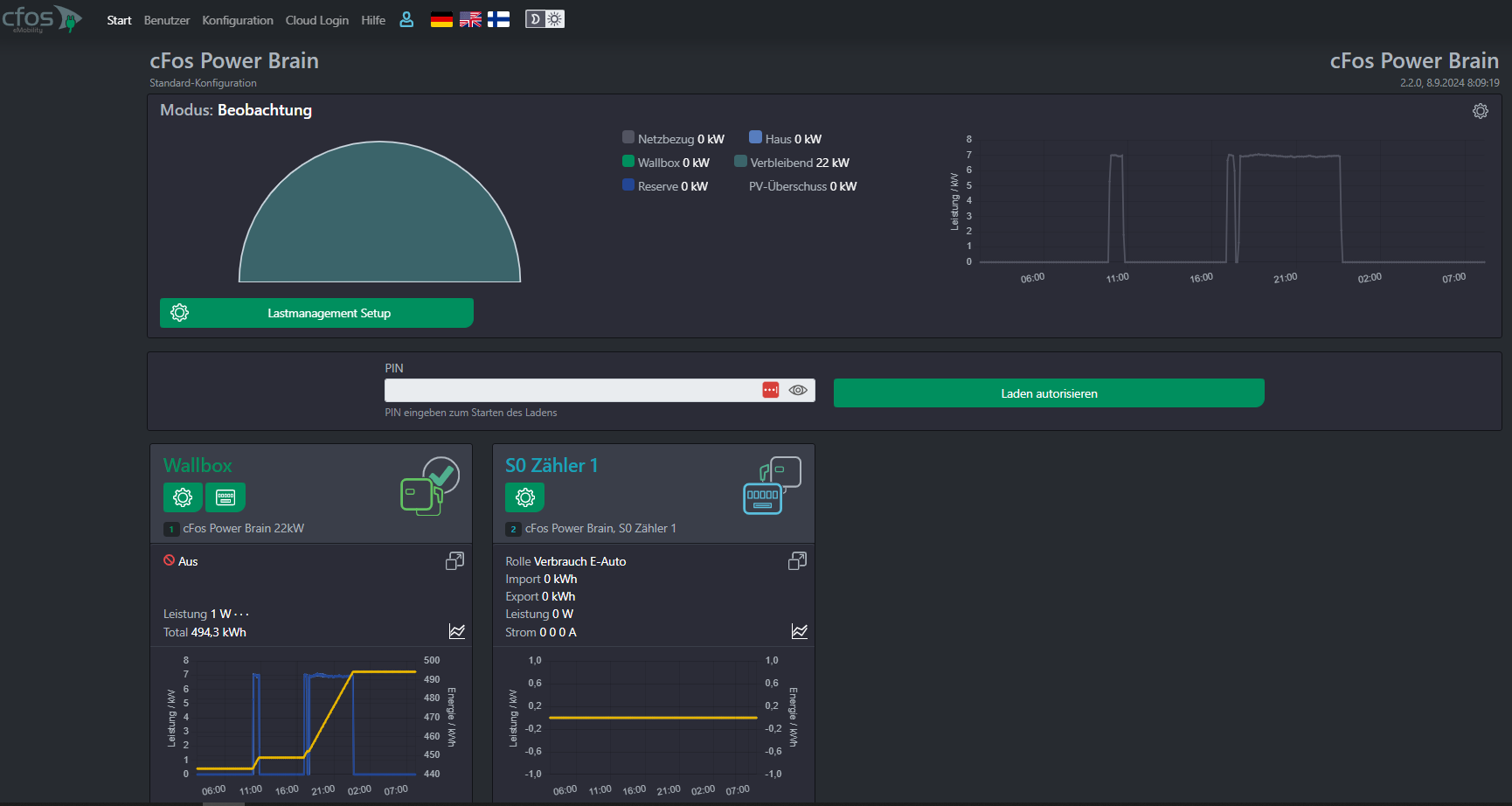Click the cFos eMobility logo
The height and width of the screenshot is (806, 1512).
(42, 18)
